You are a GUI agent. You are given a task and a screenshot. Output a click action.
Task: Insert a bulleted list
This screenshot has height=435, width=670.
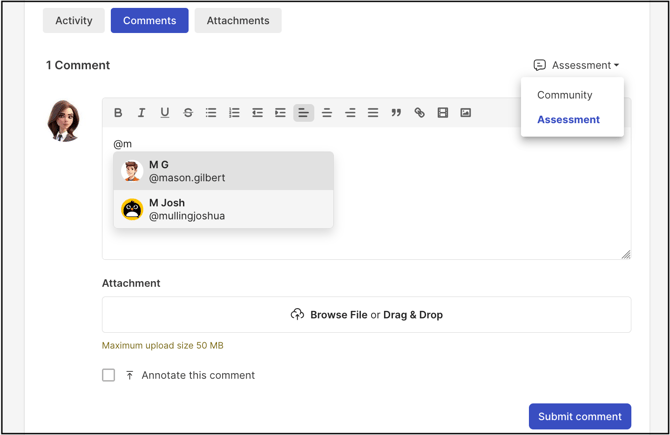click(211, 113)
